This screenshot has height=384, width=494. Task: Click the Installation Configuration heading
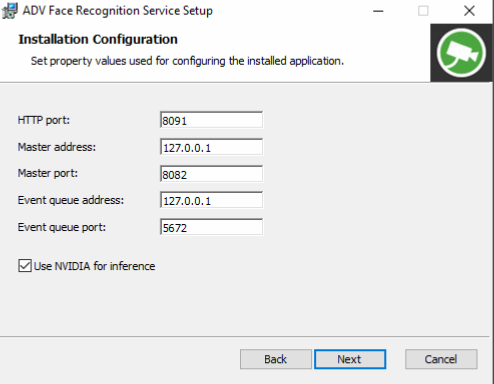tap(98, 39)
